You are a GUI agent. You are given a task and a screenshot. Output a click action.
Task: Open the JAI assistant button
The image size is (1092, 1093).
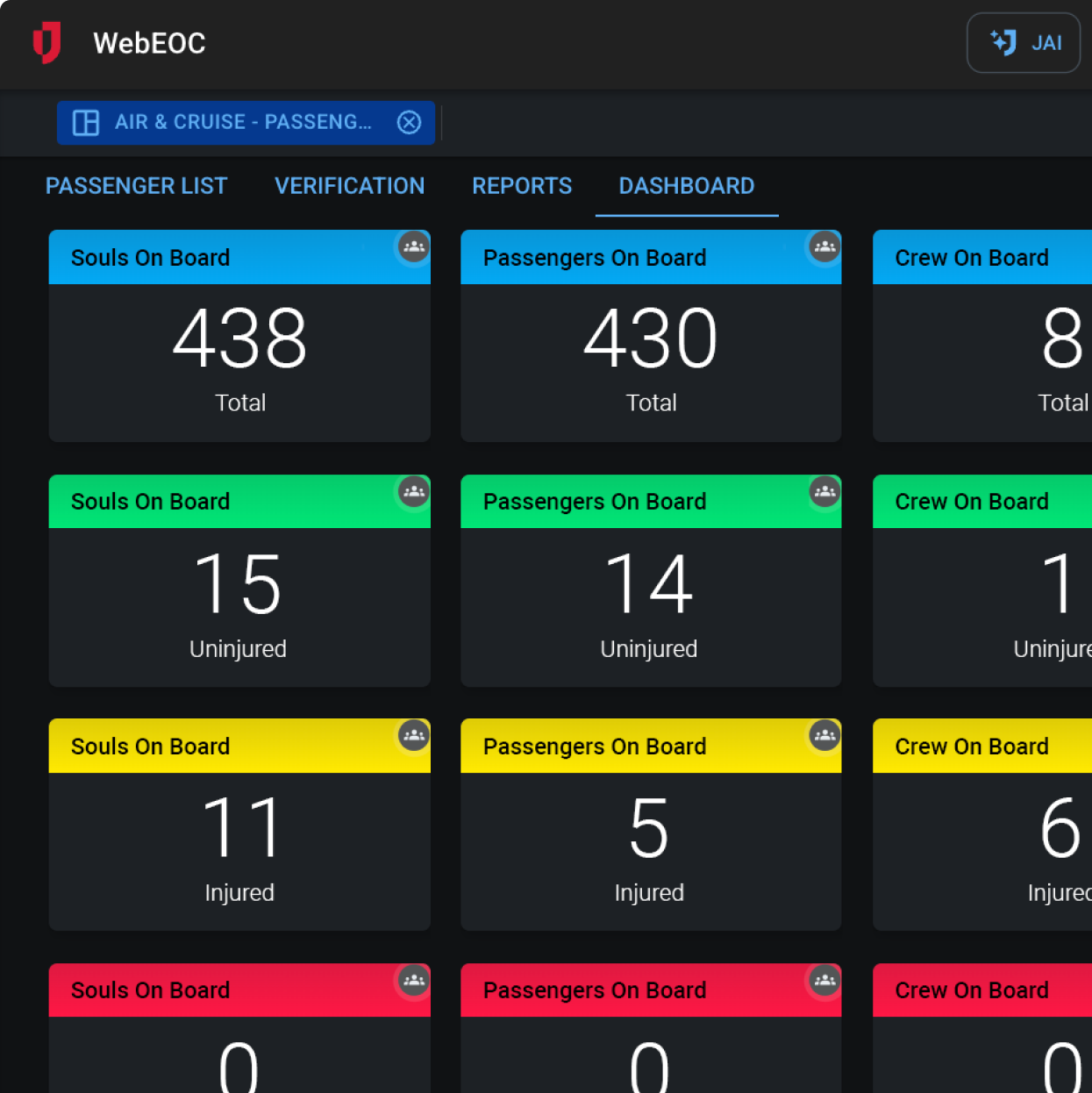click(x=1023, y=43)
